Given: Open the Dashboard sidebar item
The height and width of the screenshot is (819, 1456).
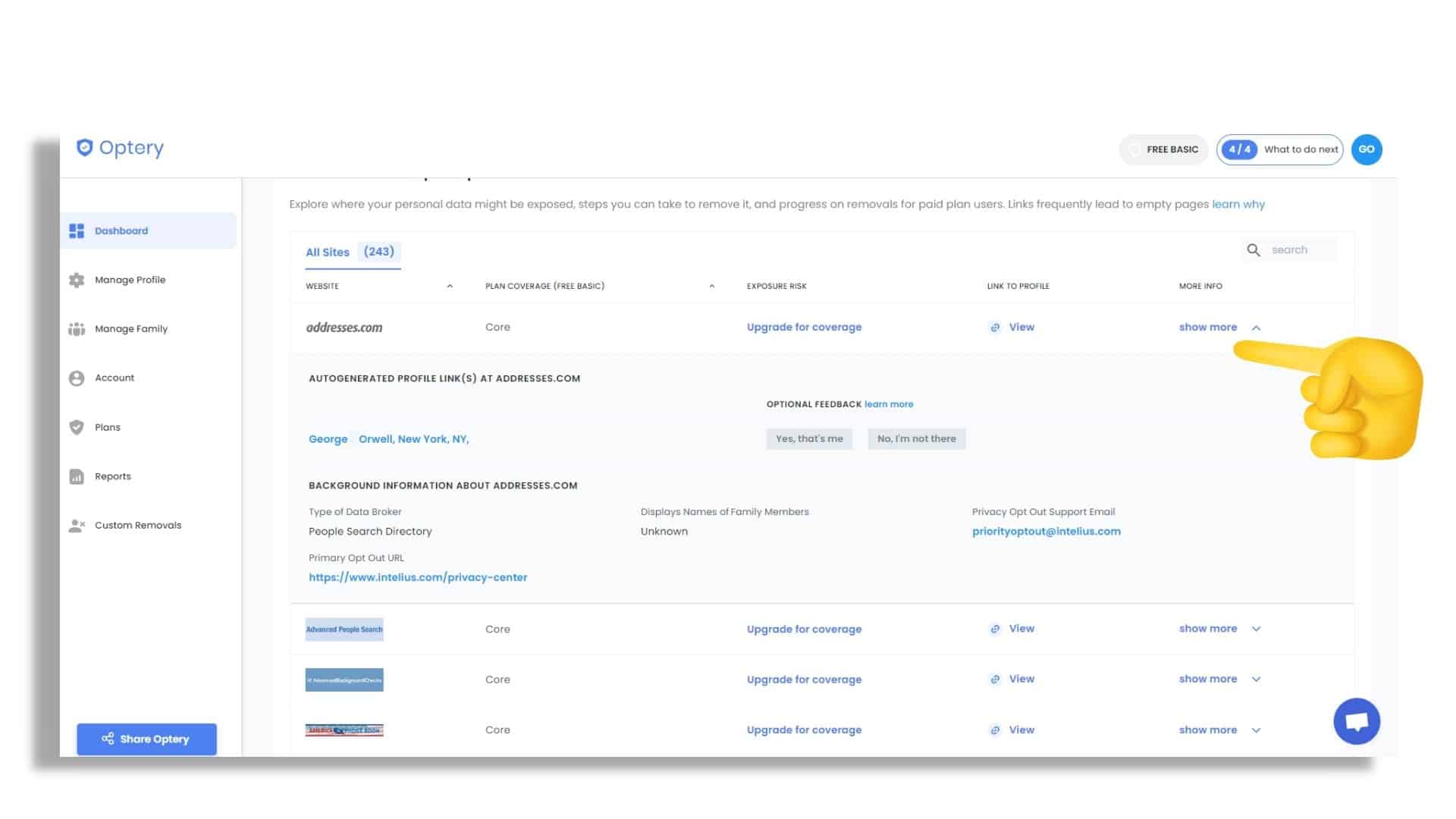Looking at the screenshot, I should pos(149,231).
